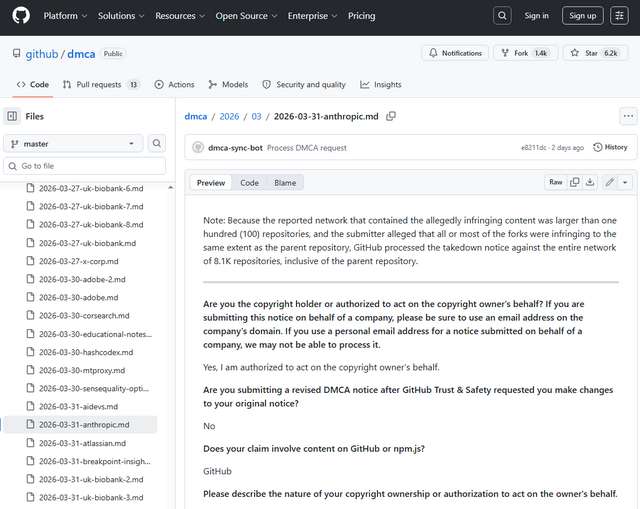Expand the Enterprise menu
640x509 pixels.
point(312,16)
